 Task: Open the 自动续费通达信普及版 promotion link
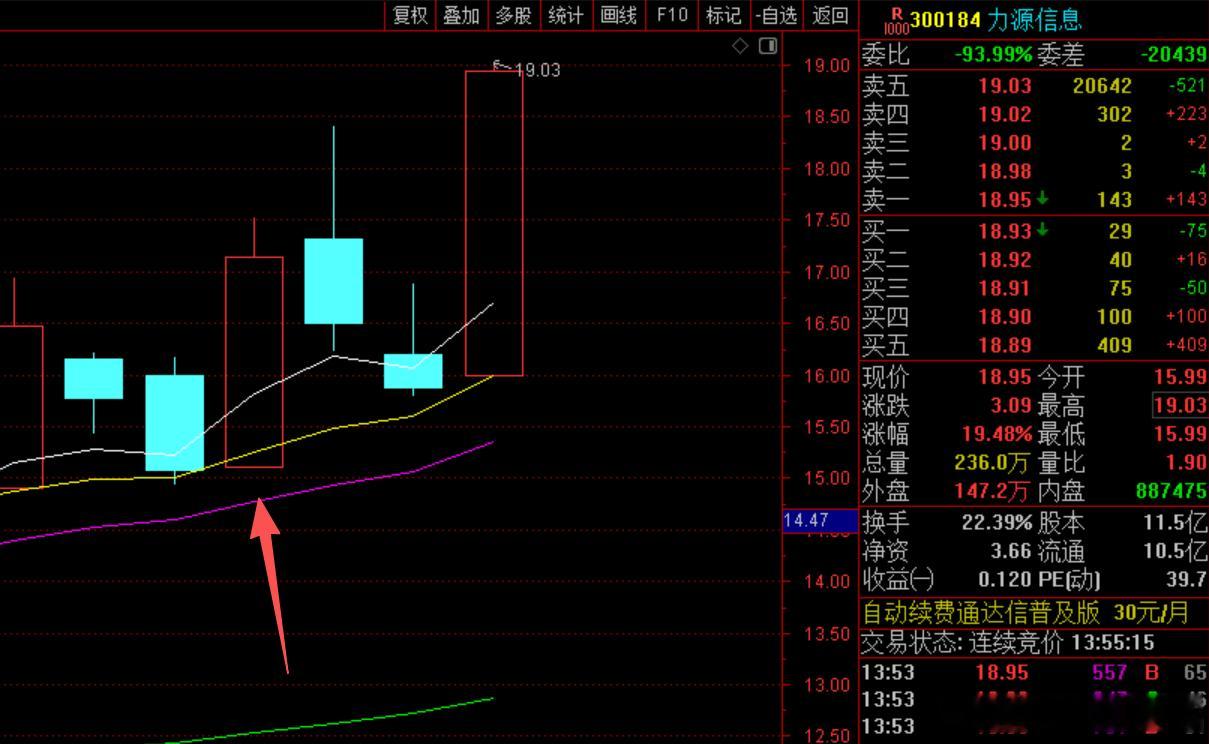[x=1025, y=612]
